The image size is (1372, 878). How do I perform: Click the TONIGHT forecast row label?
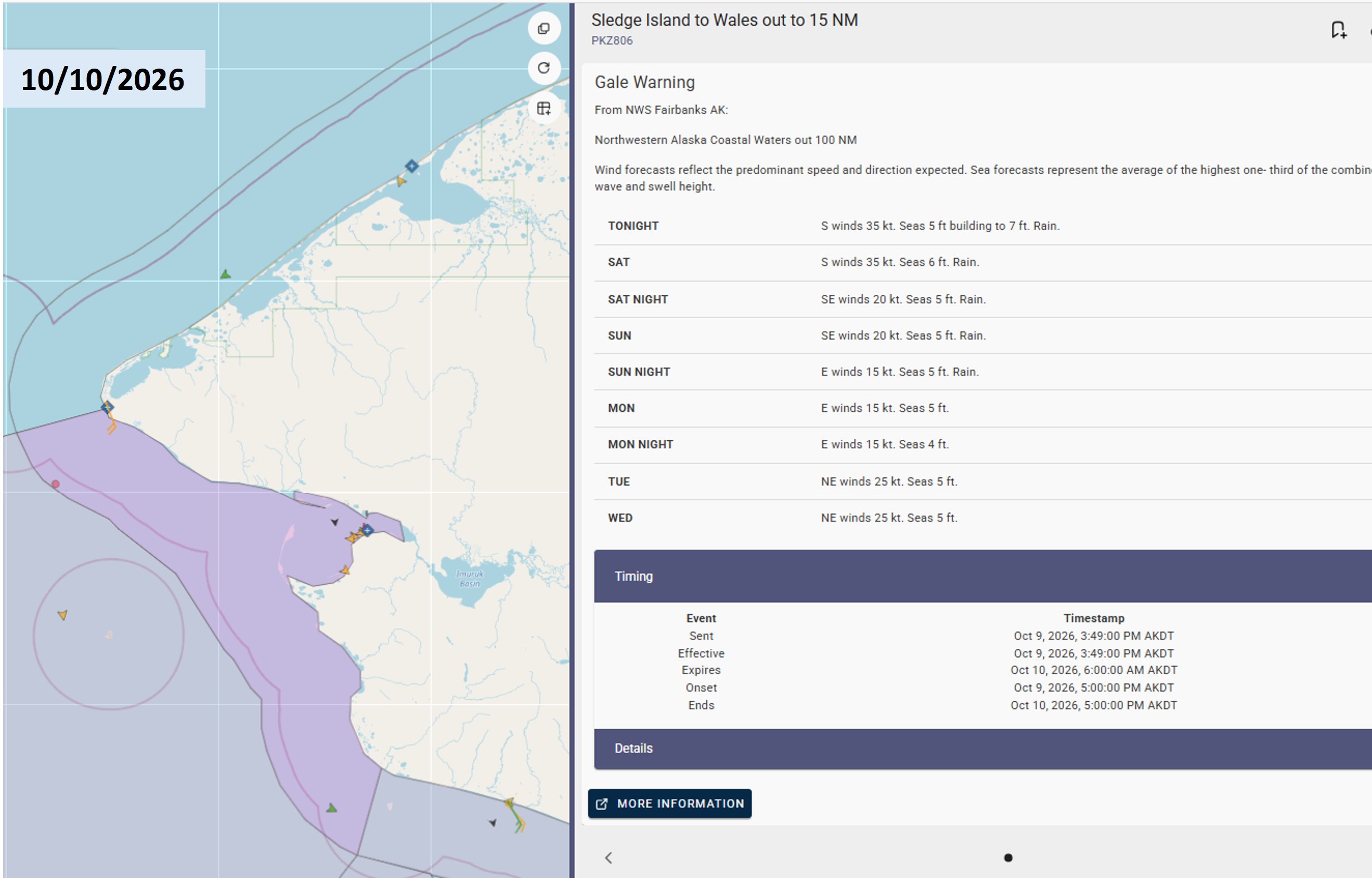633,226
